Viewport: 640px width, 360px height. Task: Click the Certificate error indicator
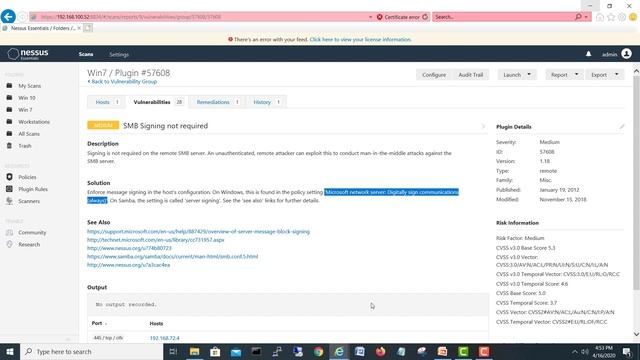pos(398,17)
